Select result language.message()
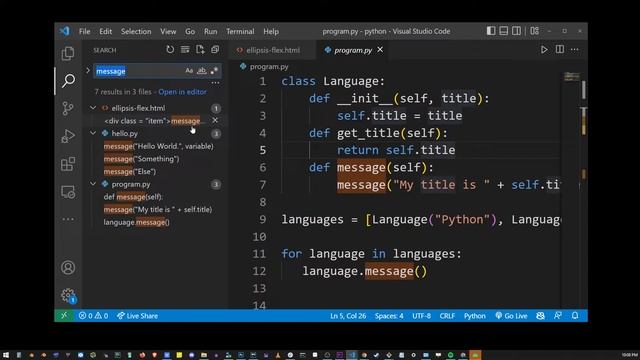The width and height of the screenshot is (640, 360). pos(136,222)
